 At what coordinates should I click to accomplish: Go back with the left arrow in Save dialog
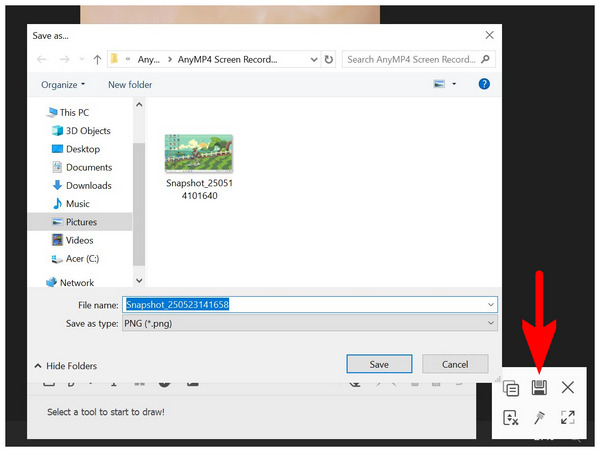[42, 59]
